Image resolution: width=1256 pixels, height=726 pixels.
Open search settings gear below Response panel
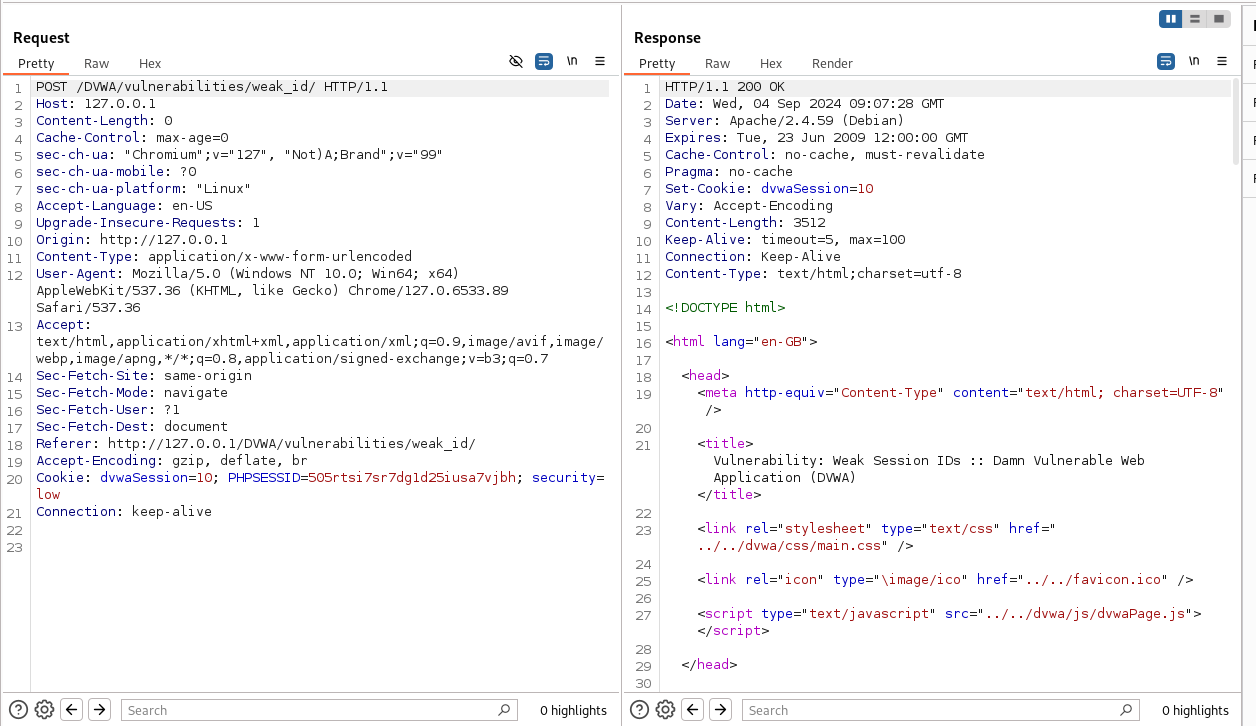tap(666, 710)
